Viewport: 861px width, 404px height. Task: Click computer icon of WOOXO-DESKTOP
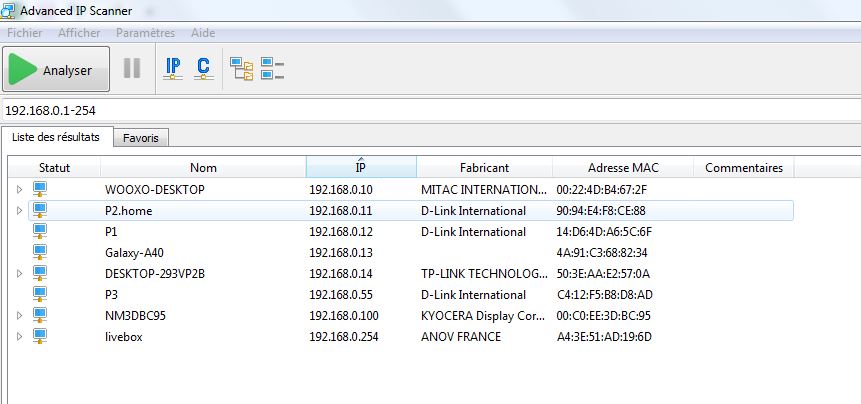tap(40, 190)
